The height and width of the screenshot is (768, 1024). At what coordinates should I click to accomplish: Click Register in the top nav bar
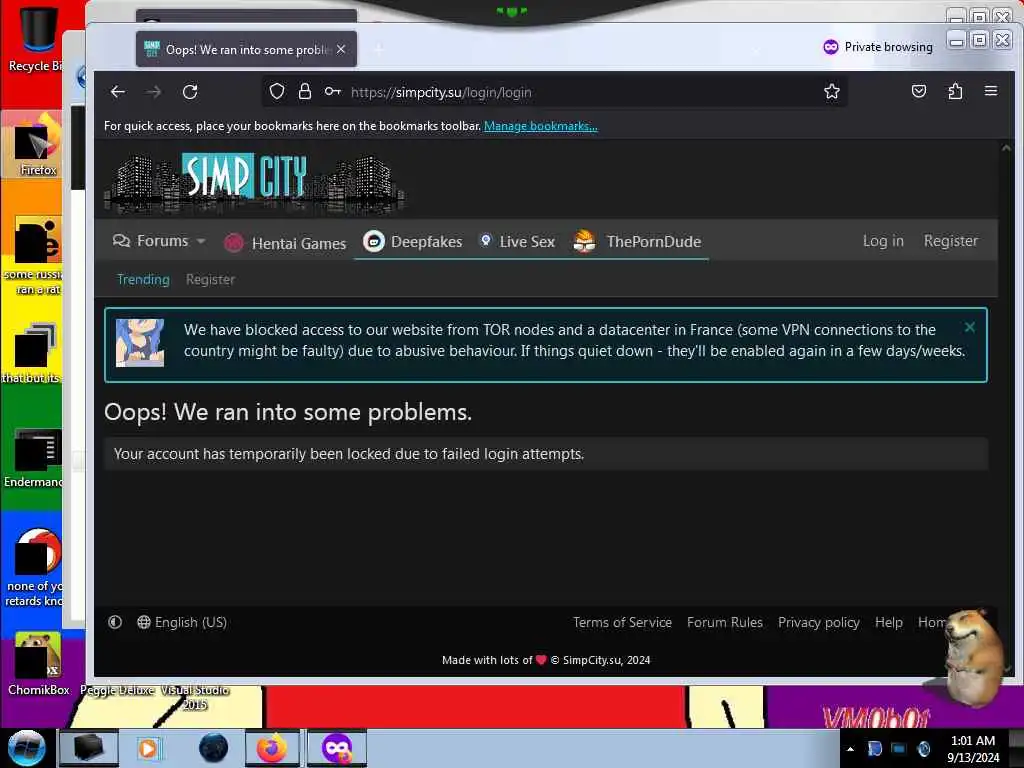pyautogui.click(x=951, y=241)
